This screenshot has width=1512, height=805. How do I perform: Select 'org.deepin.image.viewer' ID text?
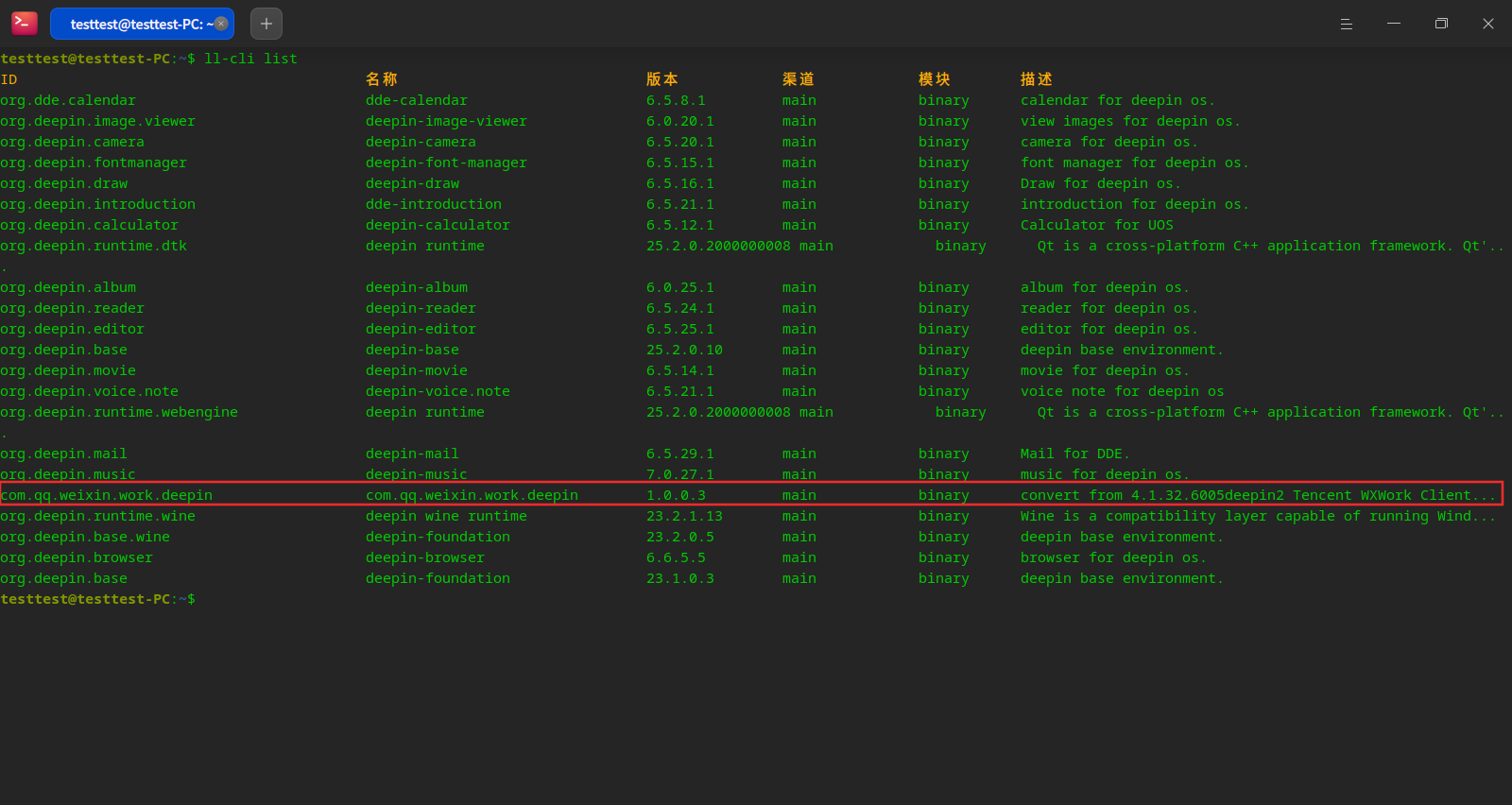click(x=97, y=121)
